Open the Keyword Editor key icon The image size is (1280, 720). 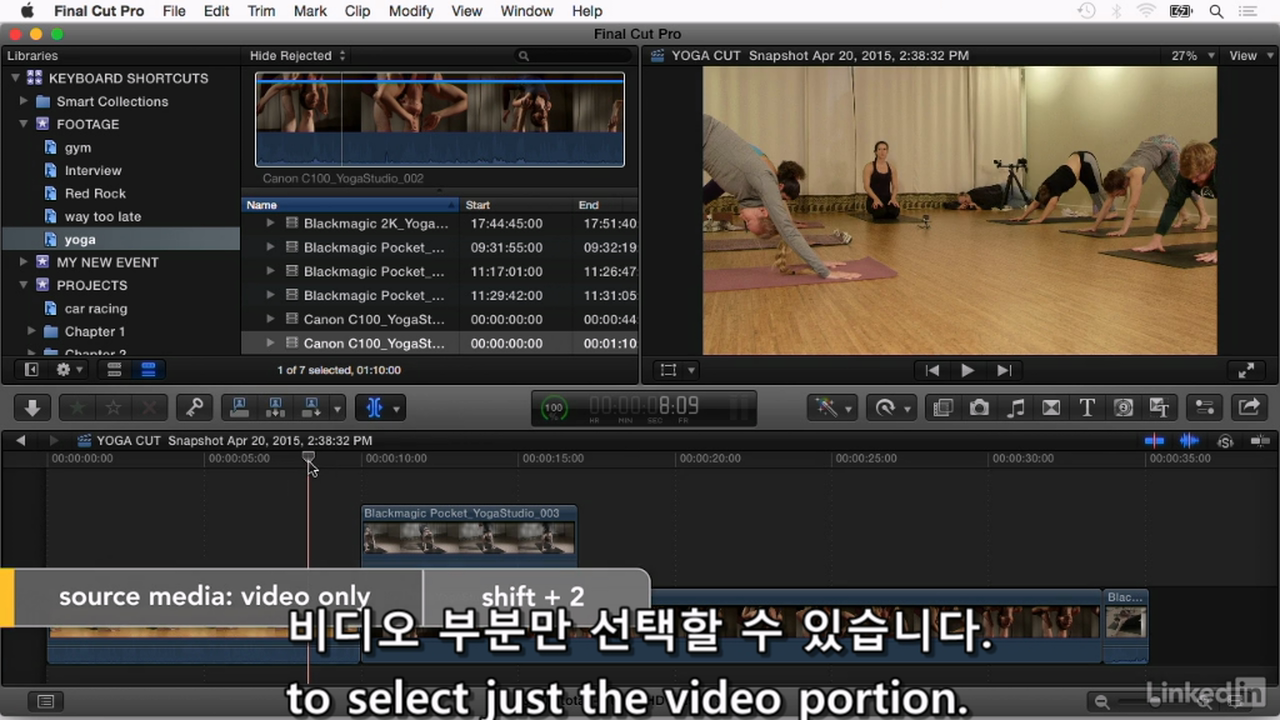point(195,407)
